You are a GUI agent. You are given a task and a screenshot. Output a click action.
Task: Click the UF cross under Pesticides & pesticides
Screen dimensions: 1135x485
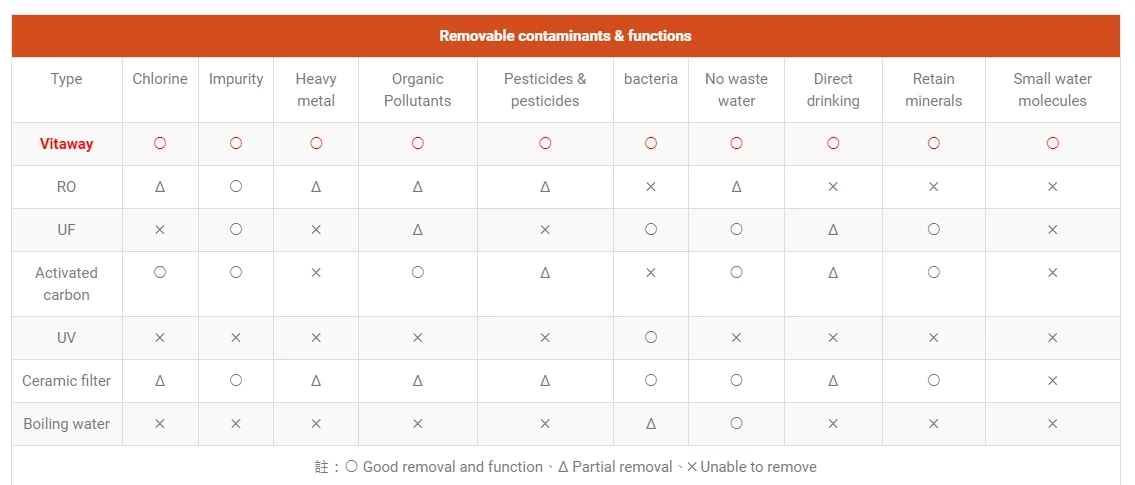(x=545, y=230)
